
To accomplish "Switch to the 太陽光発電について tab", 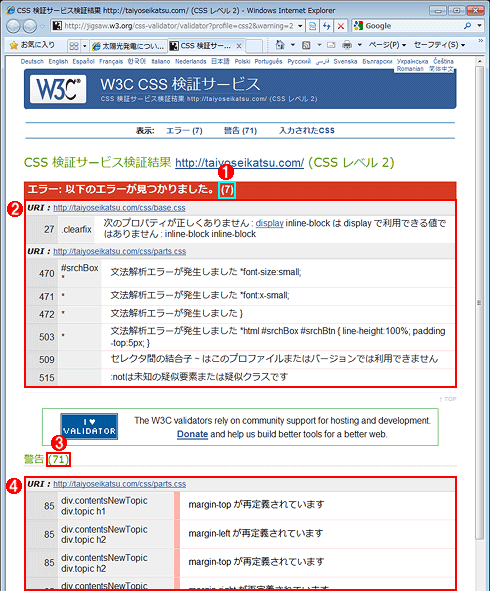I will 129,46.
